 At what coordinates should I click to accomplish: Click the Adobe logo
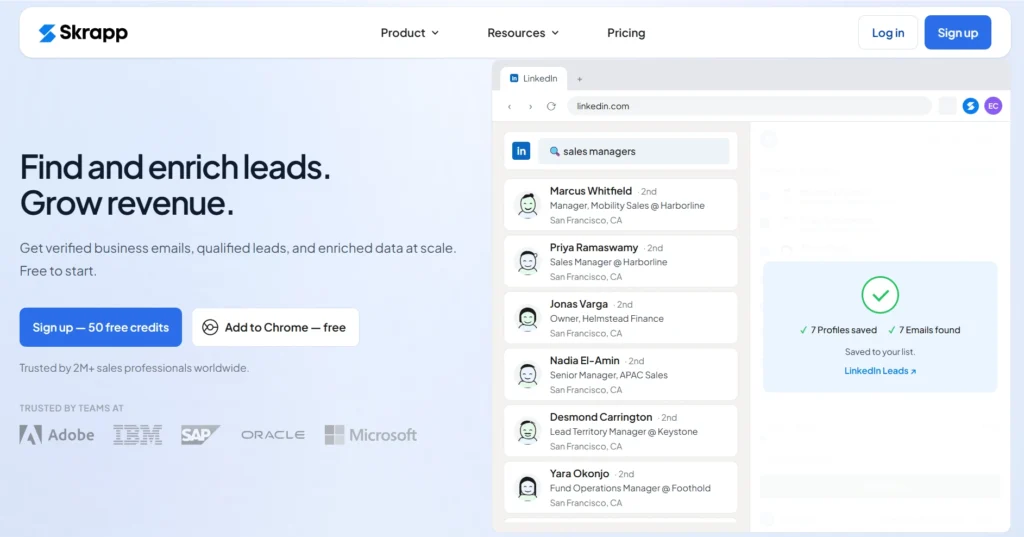pyautogui.click(x=57, y=435)
